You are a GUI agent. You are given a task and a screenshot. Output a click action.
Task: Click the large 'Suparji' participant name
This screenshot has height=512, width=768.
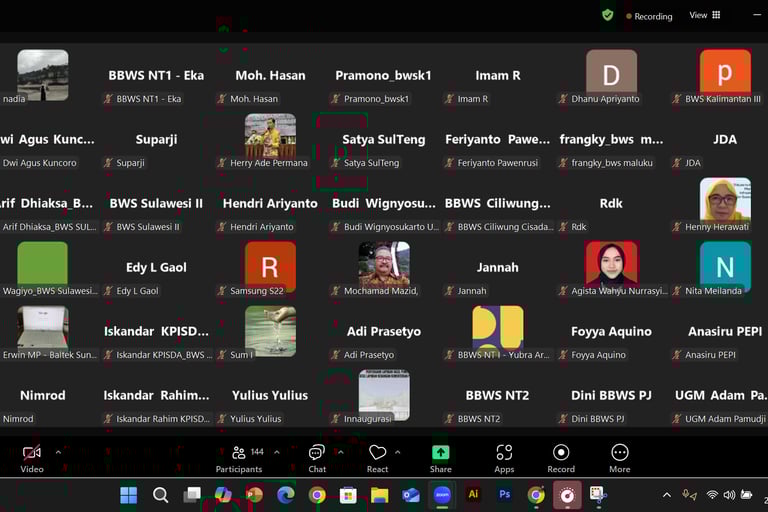click(156, 140)
